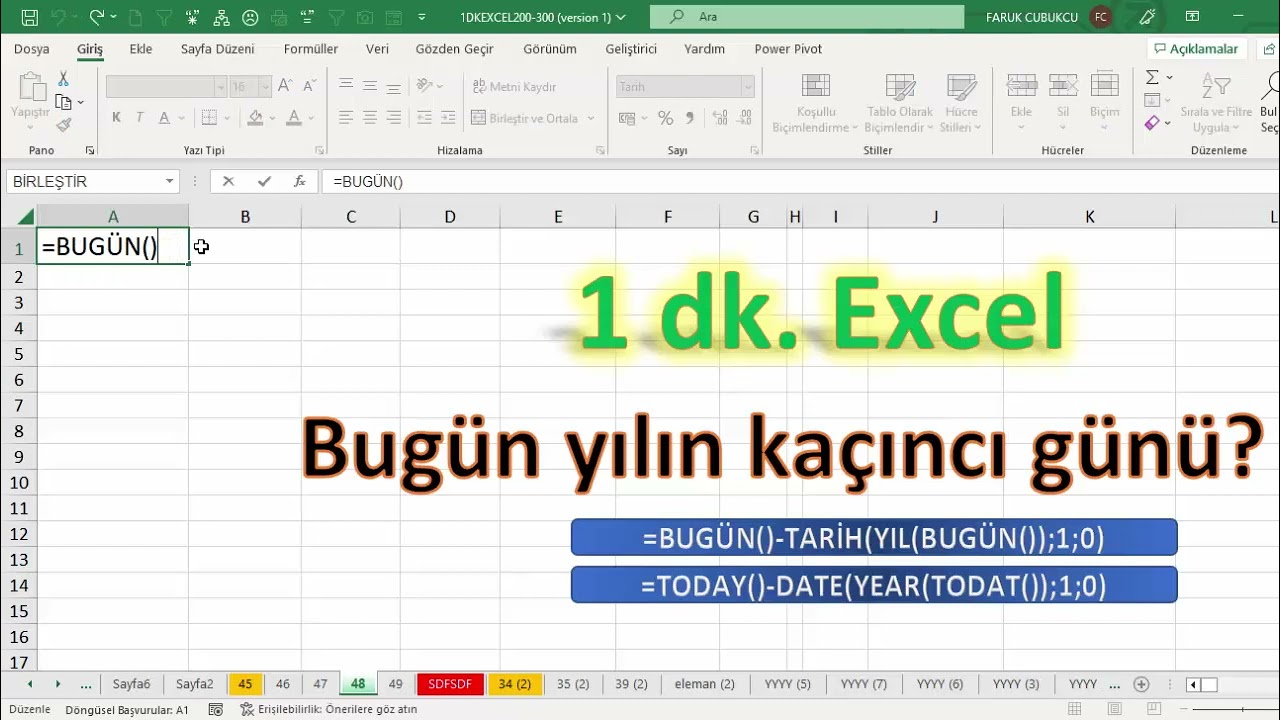The image size is (1280, 720).
Task: Expand the font color dropdown arrow
Action: (311, 118)
